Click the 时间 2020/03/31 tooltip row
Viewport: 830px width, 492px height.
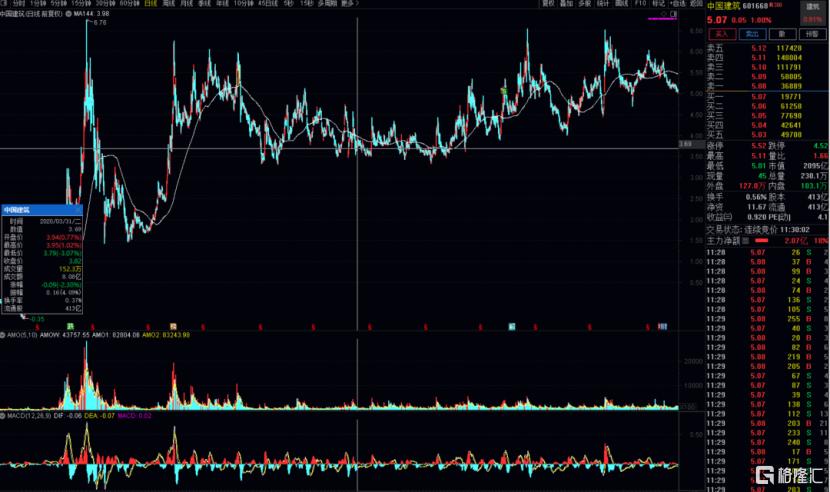(42, 221)
